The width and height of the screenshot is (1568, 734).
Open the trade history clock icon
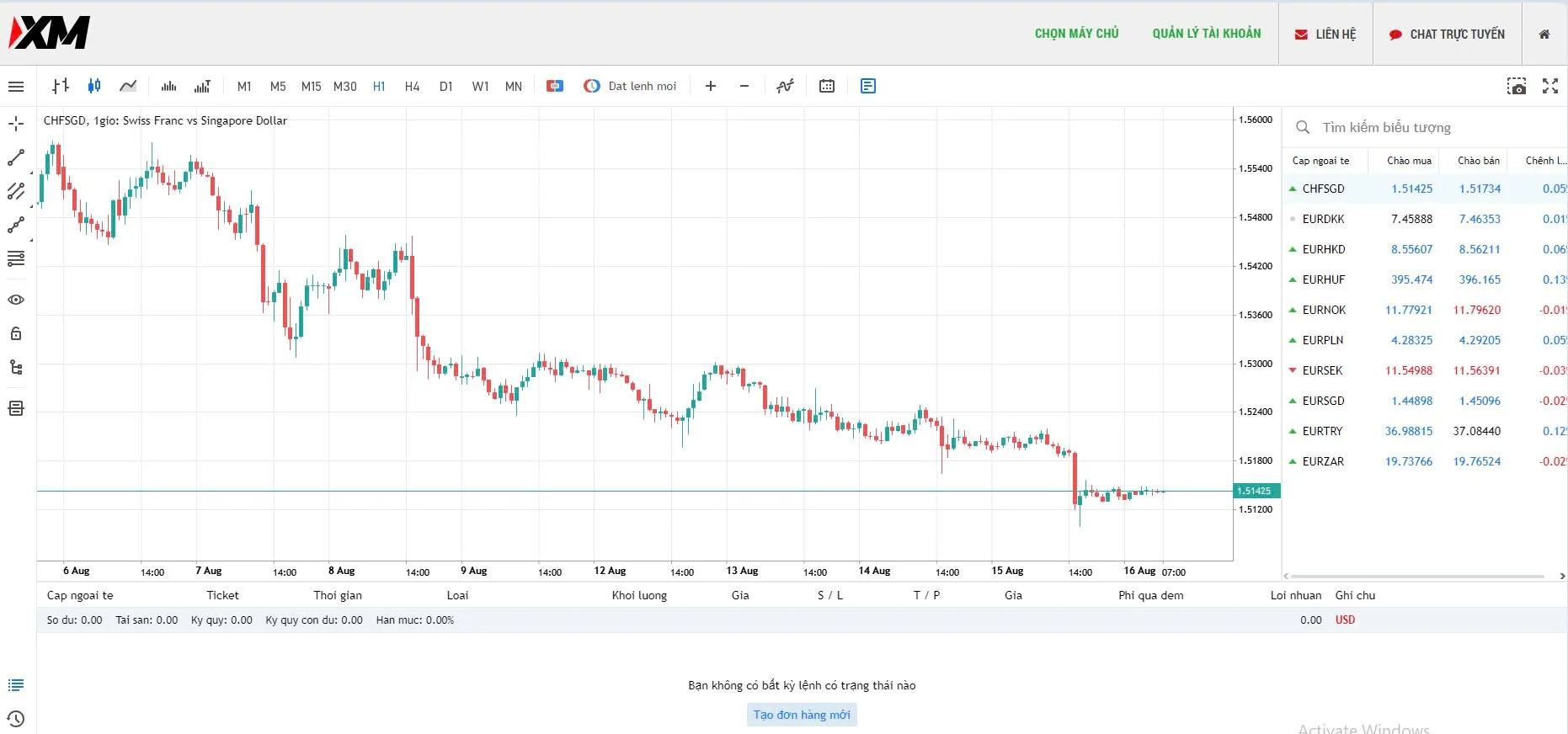(x=16, y=719)
